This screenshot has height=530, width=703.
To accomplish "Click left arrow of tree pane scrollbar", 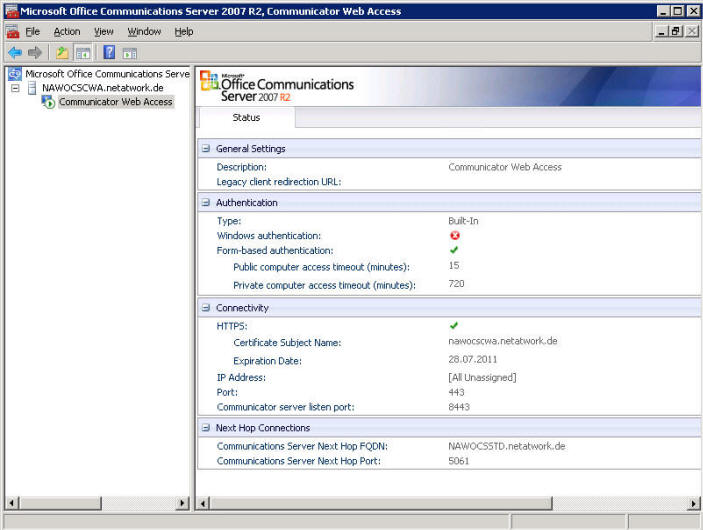I will [12, 504].
